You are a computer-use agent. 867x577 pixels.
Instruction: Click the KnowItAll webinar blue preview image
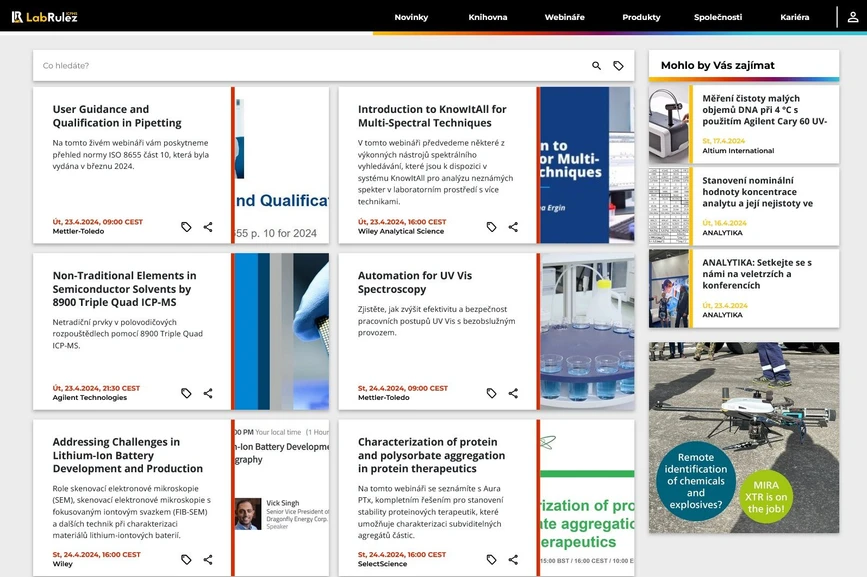[x=587, y=165]
